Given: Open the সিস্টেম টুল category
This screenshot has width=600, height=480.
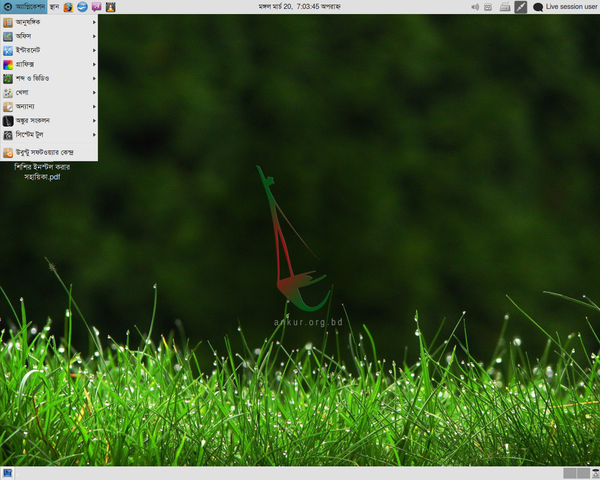Looking at the screenshot, I should pyautogui.click(x=49, y=135).
